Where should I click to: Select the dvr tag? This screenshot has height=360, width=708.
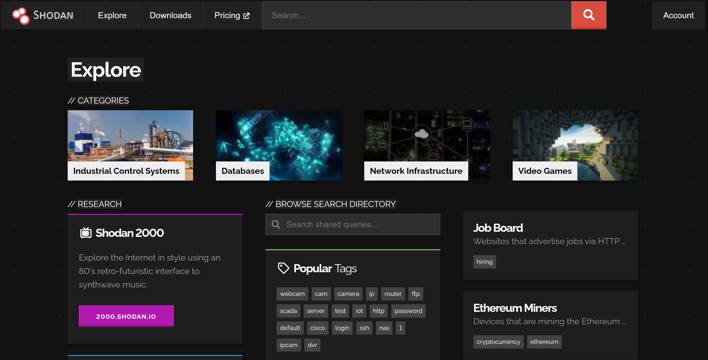tap(312, 346)
